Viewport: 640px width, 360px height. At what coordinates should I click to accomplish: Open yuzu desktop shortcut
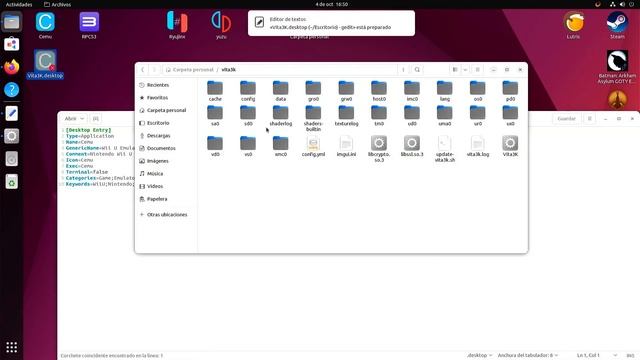(x=221, y=25)
